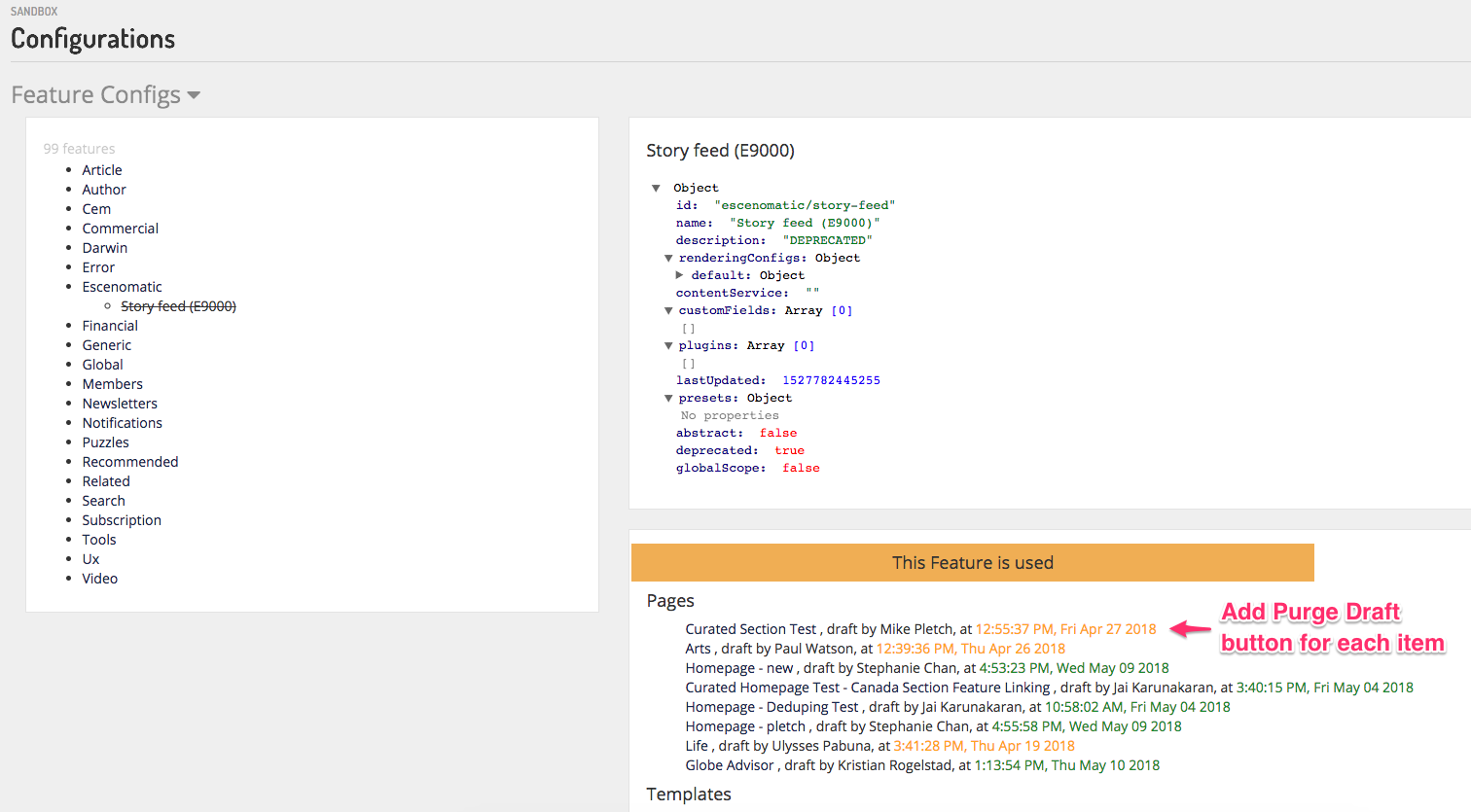Expand the default Object node

[679, 275]
